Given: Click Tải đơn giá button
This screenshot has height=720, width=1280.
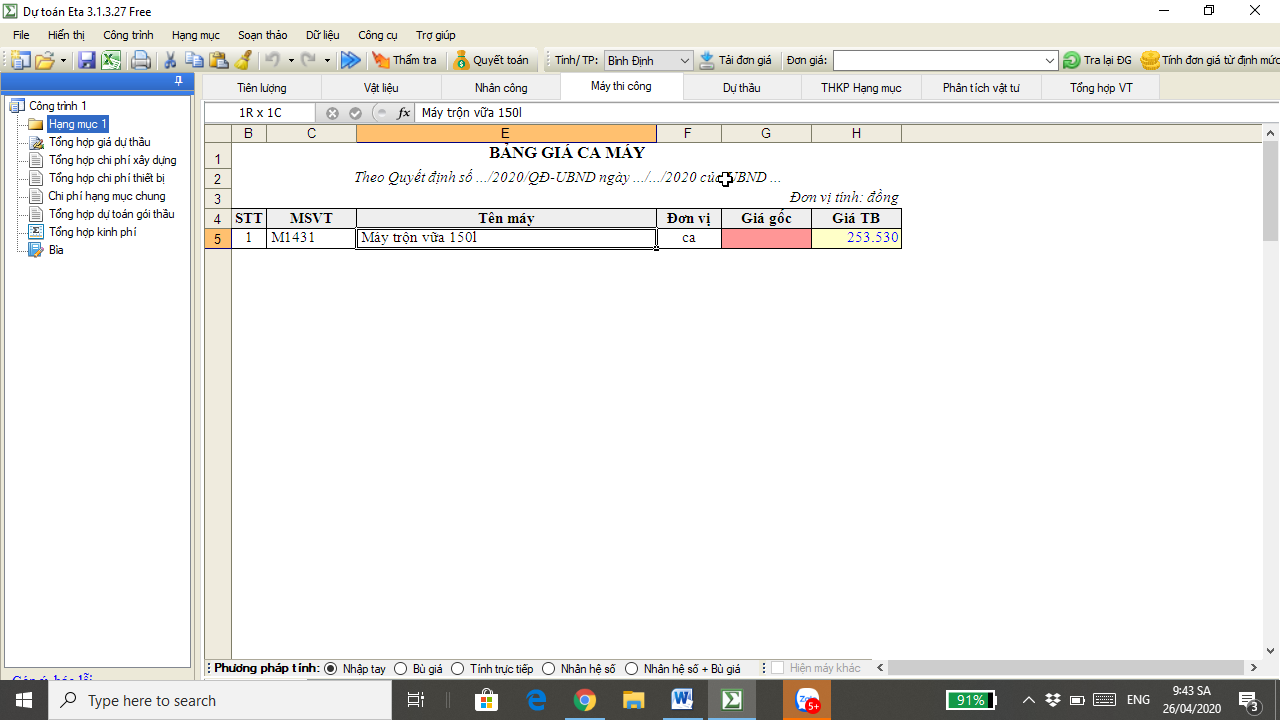Looking at the screenshot, I should (736, 60).
